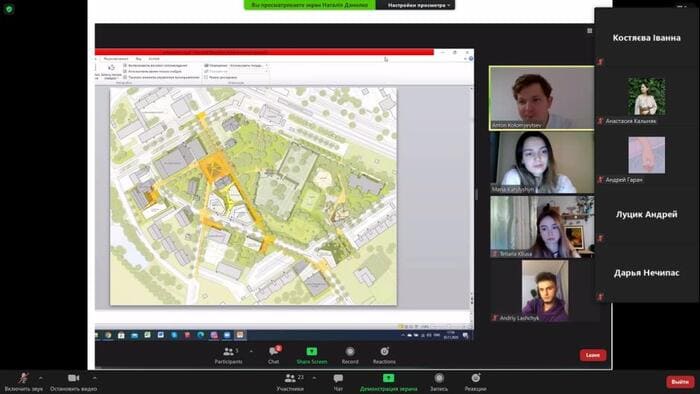Switch to the Рецензирование ribbon tab

[116, 59]
